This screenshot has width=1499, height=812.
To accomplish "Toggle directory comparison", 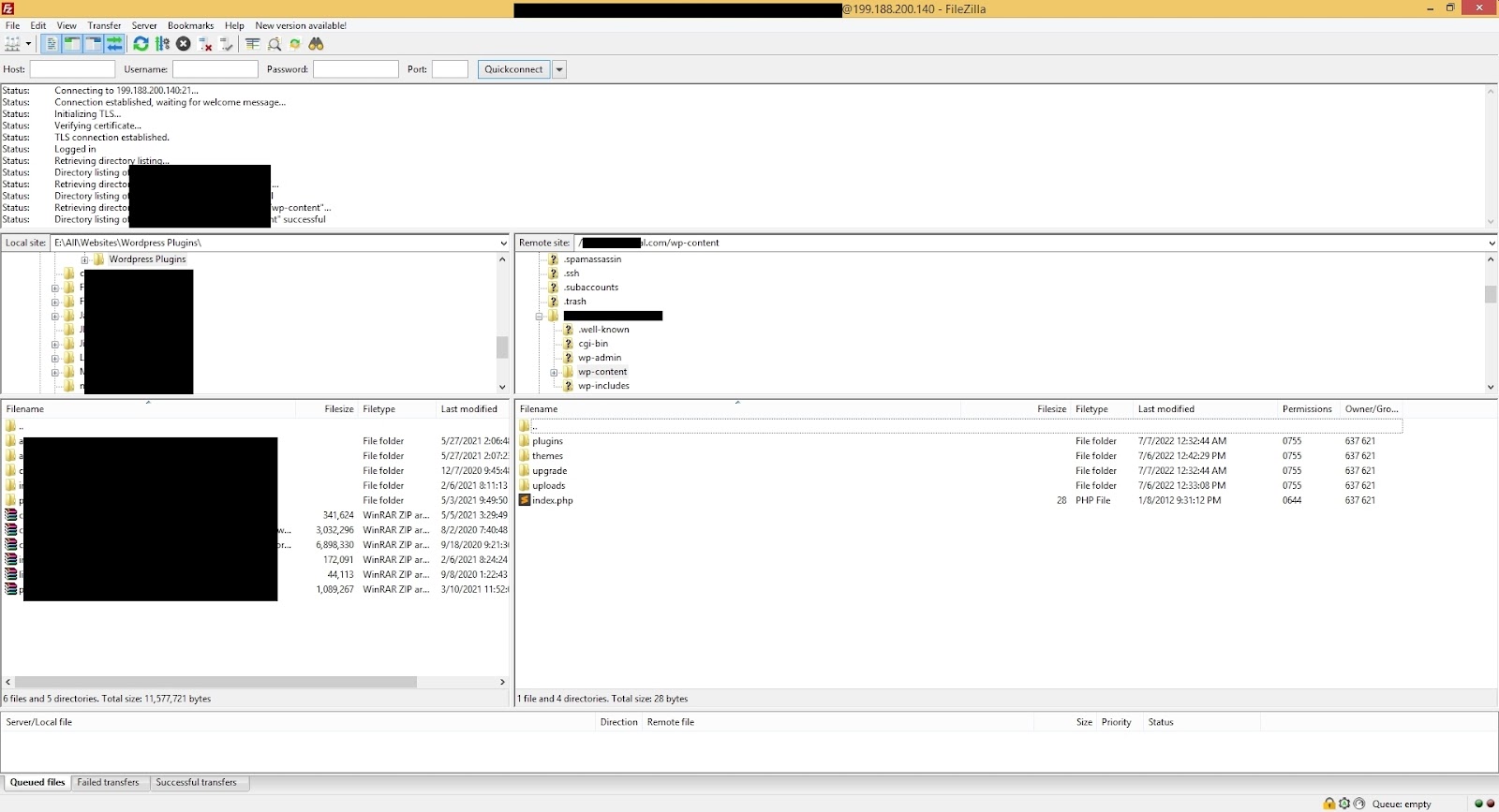I will (x=274, y=44).
